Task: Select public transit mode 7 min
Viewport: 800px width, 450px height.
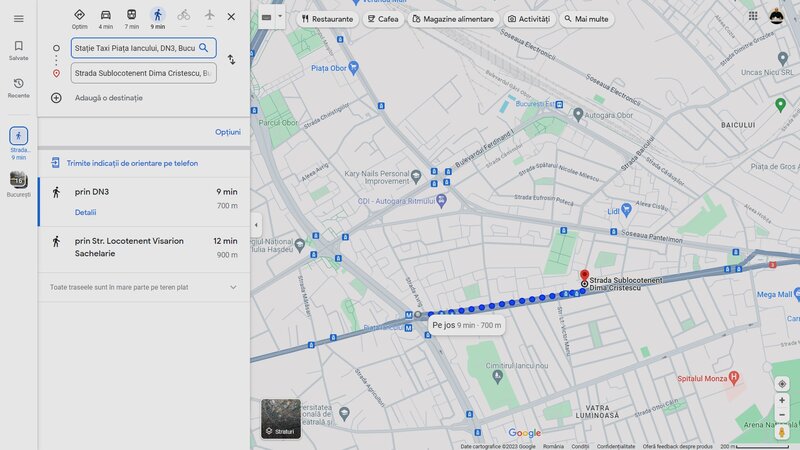Action: point(132,19)
